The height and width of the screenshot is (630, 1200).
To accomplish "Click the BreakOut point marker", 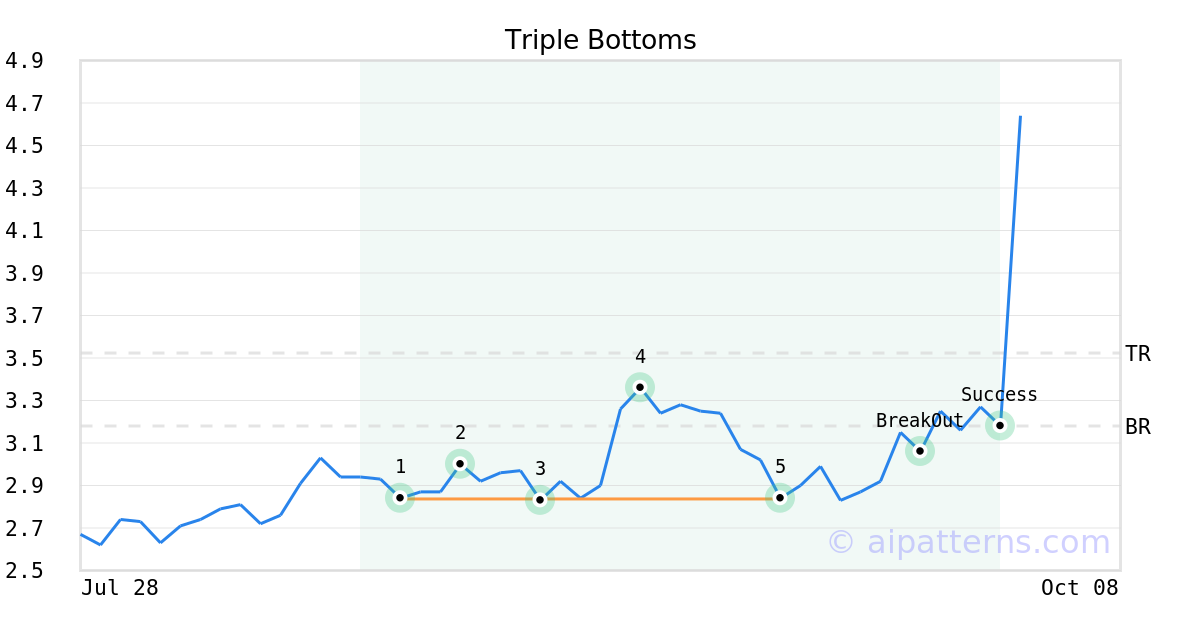I will (920, 451).
